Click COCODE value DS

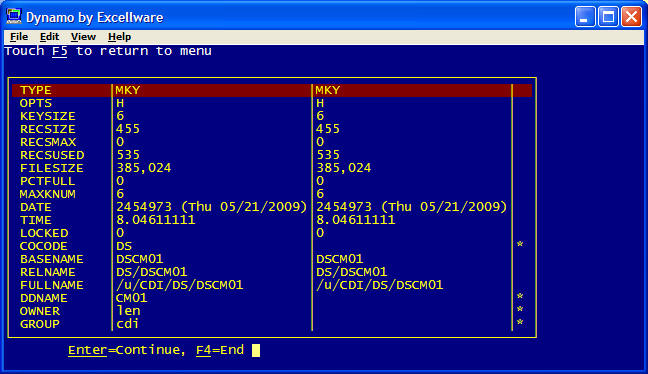click(124, 246)
